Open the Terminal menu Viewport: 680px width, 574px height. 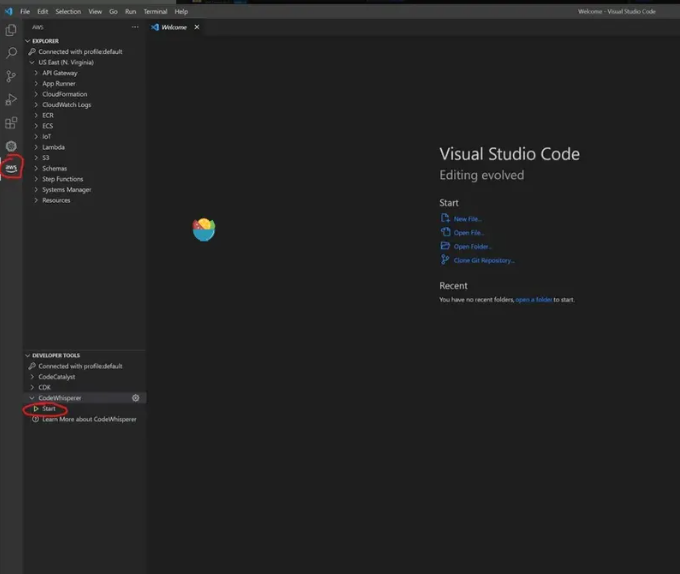(155, 12)
